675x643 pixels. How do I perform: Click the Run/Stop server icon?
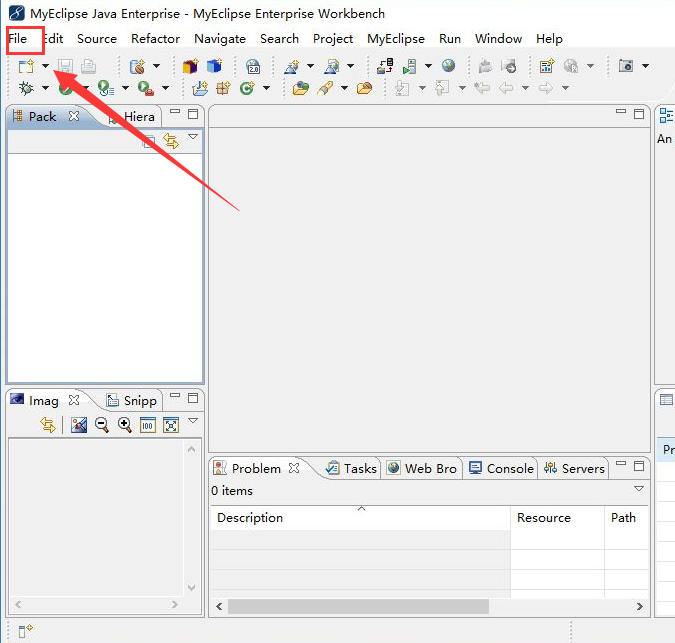409,66
